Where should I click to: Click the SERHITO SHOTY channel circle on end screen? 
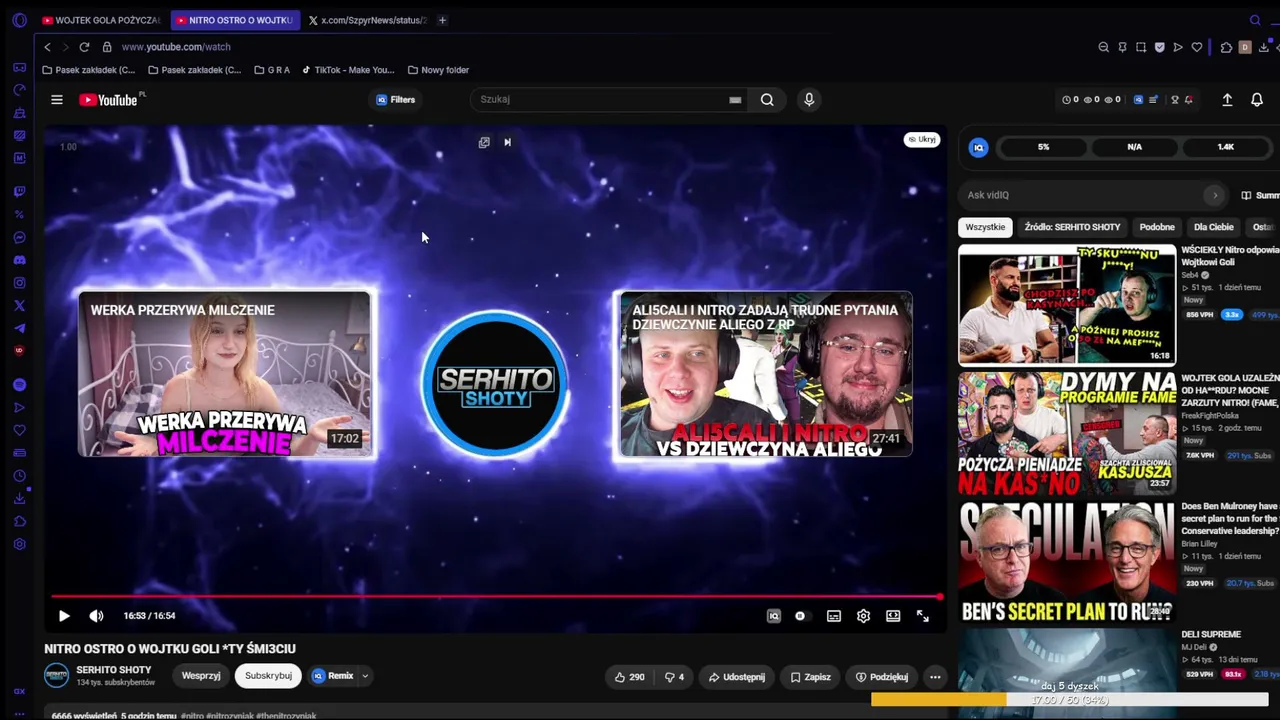point(495,384)
